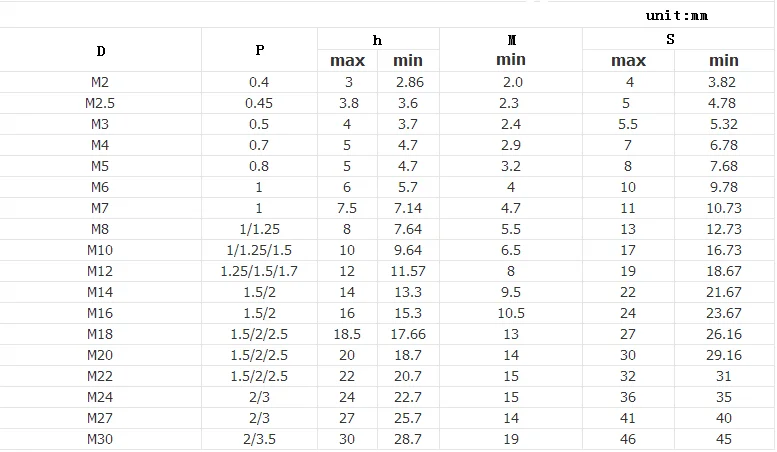
Task: Select the 3.82 S min cell
Action: 723,82
